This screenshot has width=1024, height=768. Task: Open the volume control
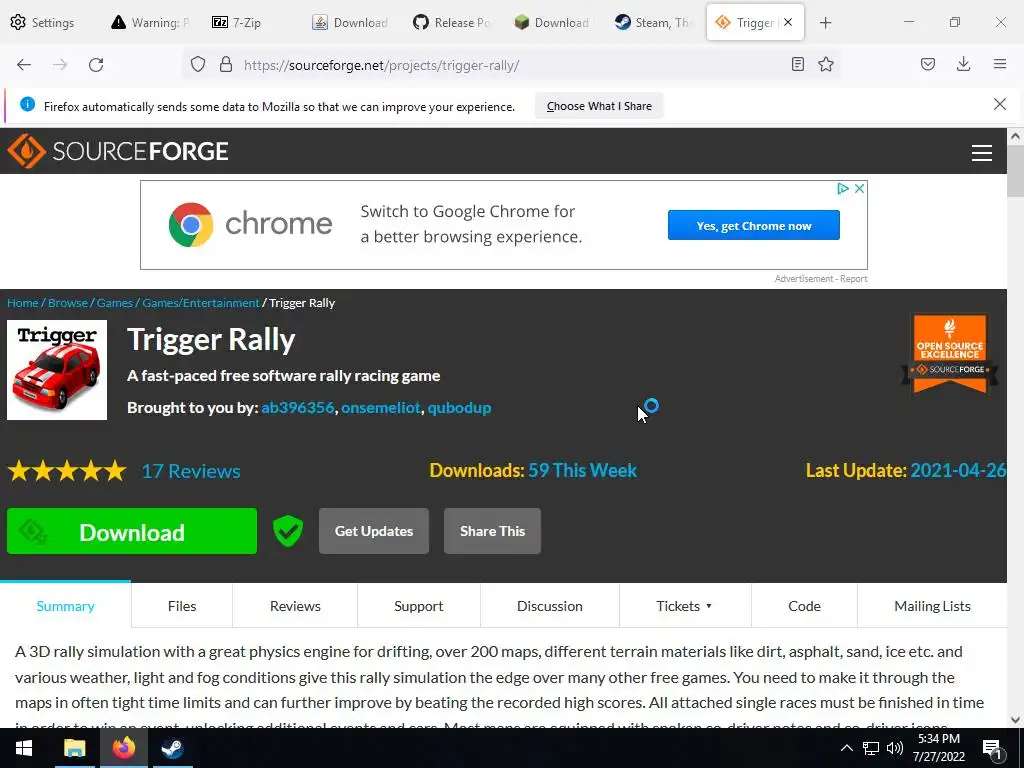[x=895, y=748]
